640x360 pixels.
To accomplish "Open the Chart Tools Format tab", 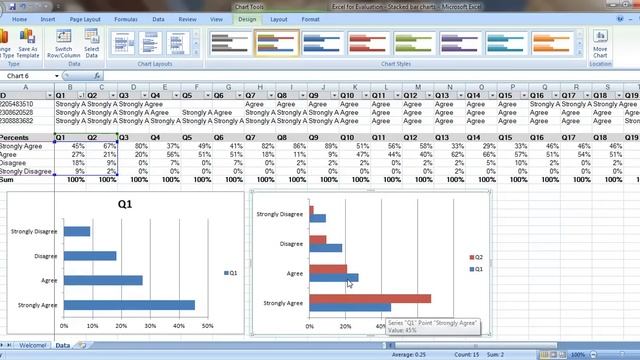I will click(x=311, y=19).
